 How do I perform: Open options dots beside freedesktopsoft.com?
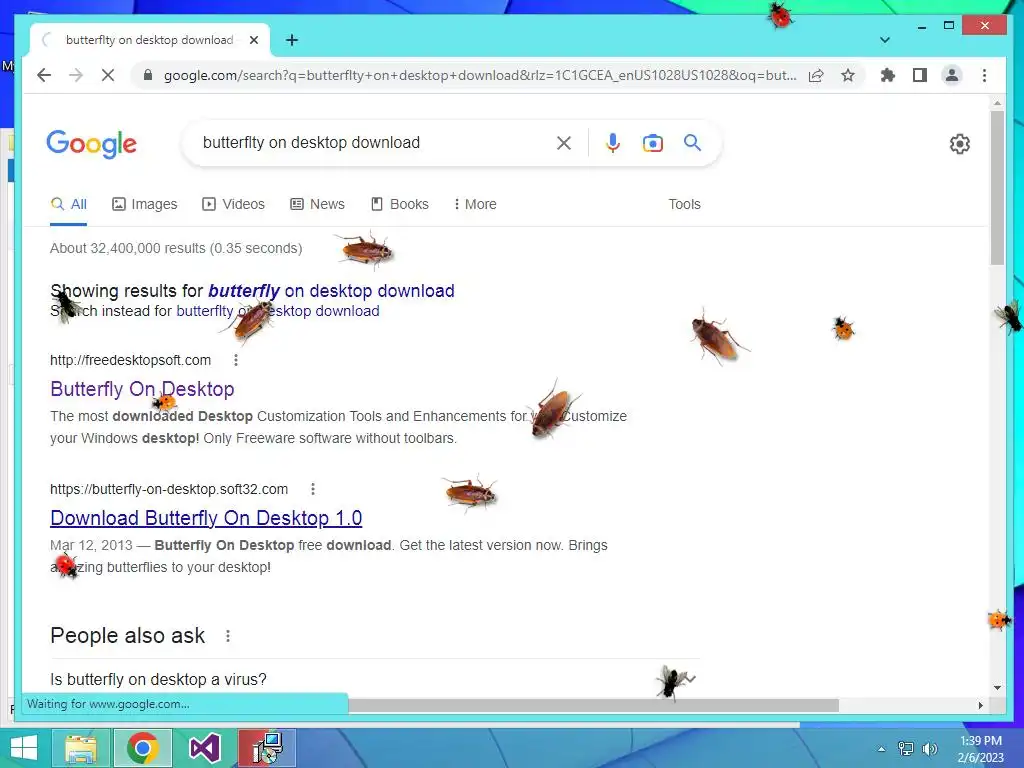pyautogui.click(x=236, y=360)
